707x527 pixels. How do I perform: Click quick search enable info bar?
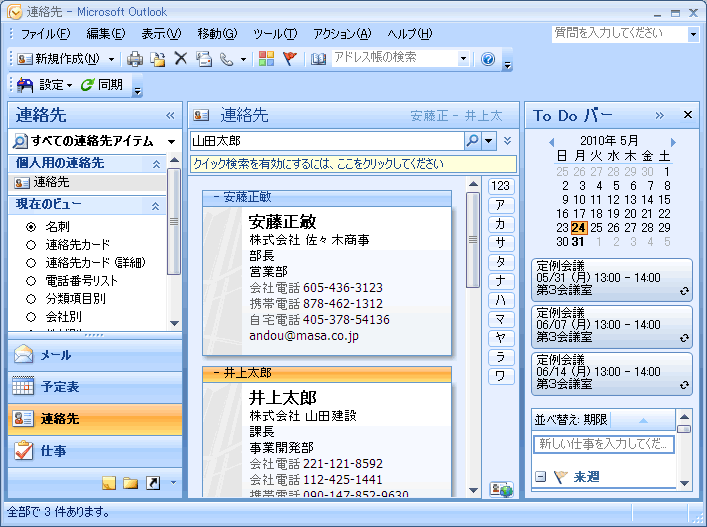354,164
